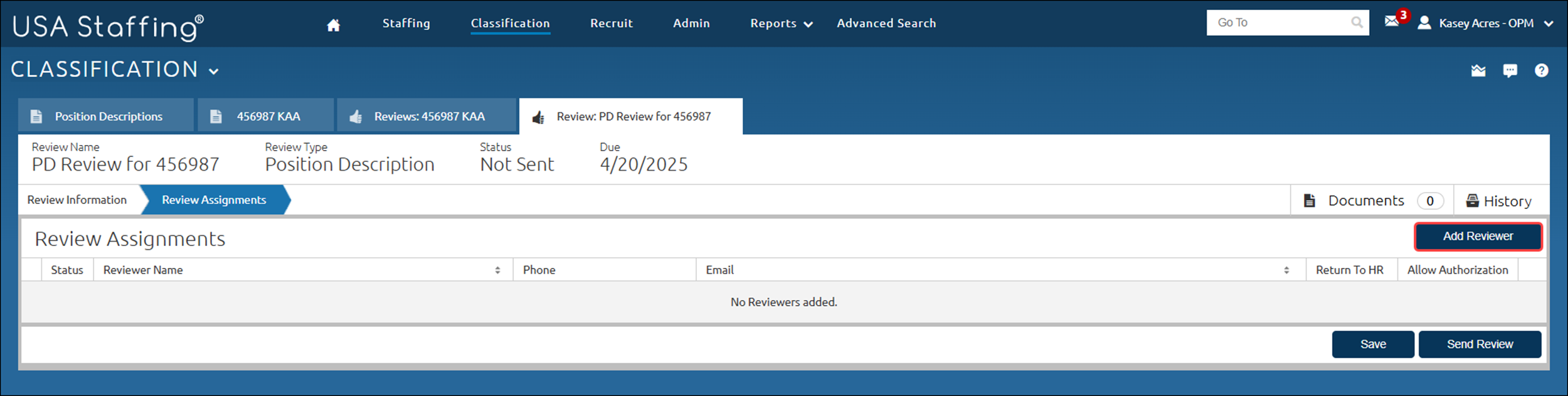Click the Save button
1568x396 pixels.
tap(1373, 345)
